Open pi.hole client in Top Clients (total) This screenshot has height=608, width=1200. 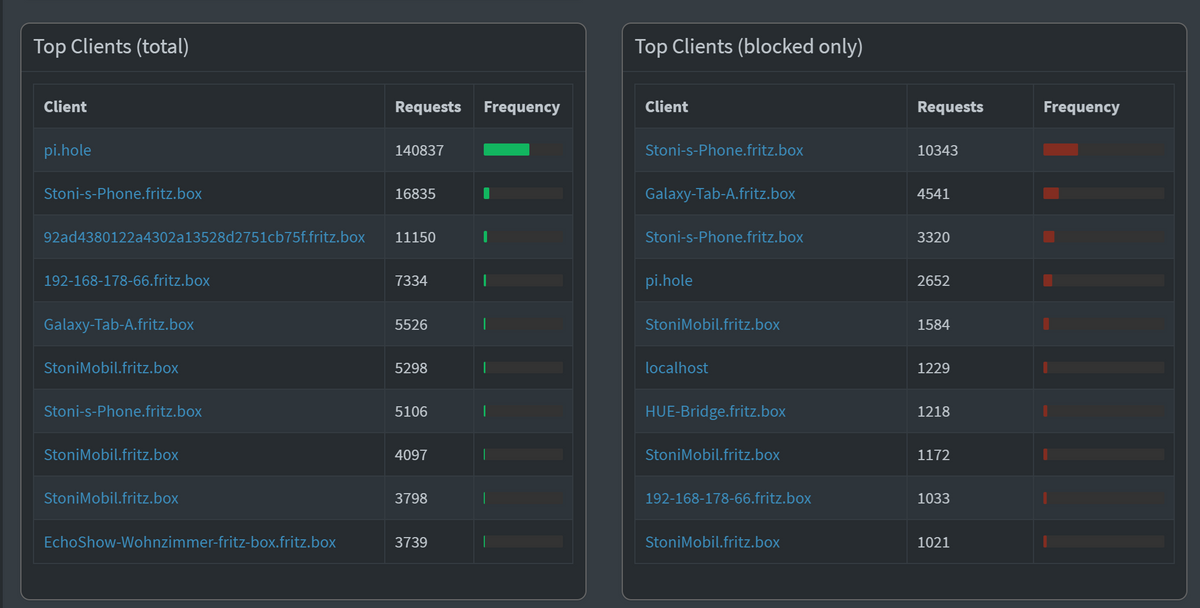68,150
